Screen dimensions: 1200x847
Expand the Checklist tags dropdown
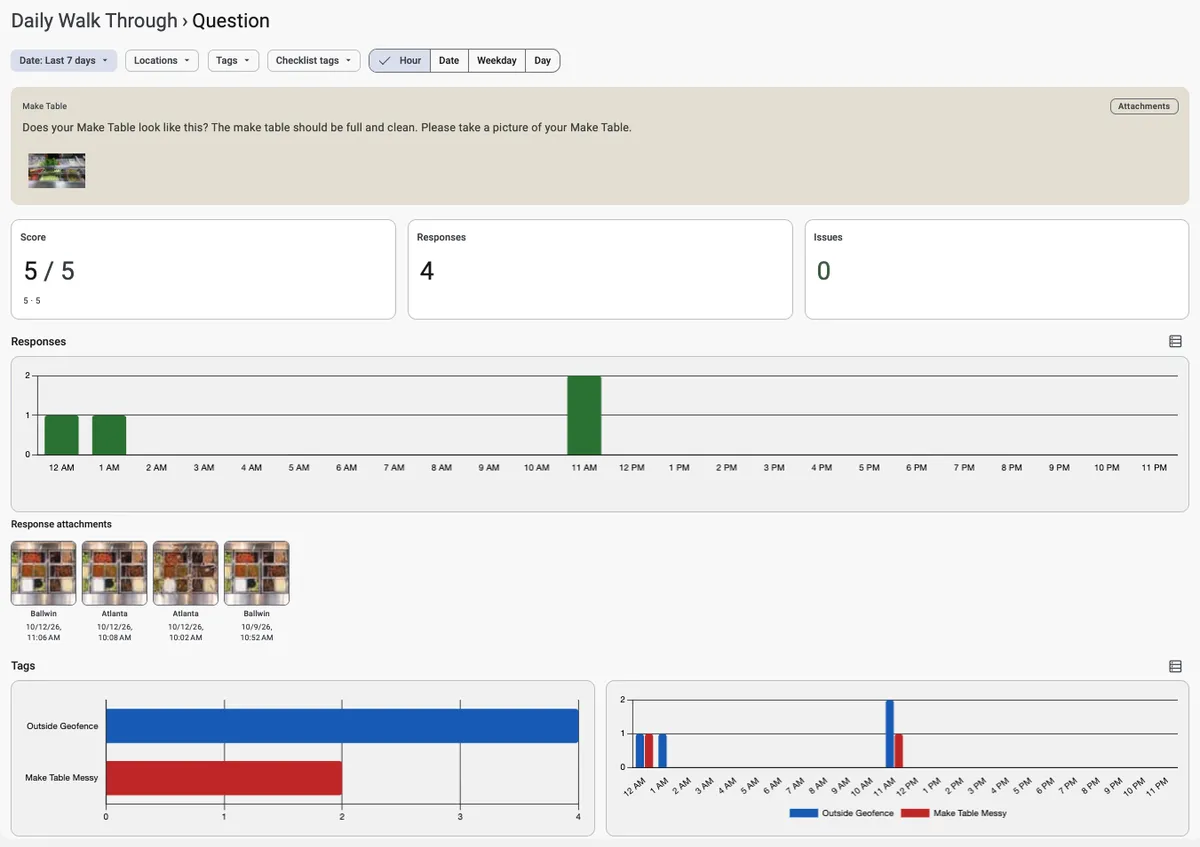click(313, 61)
